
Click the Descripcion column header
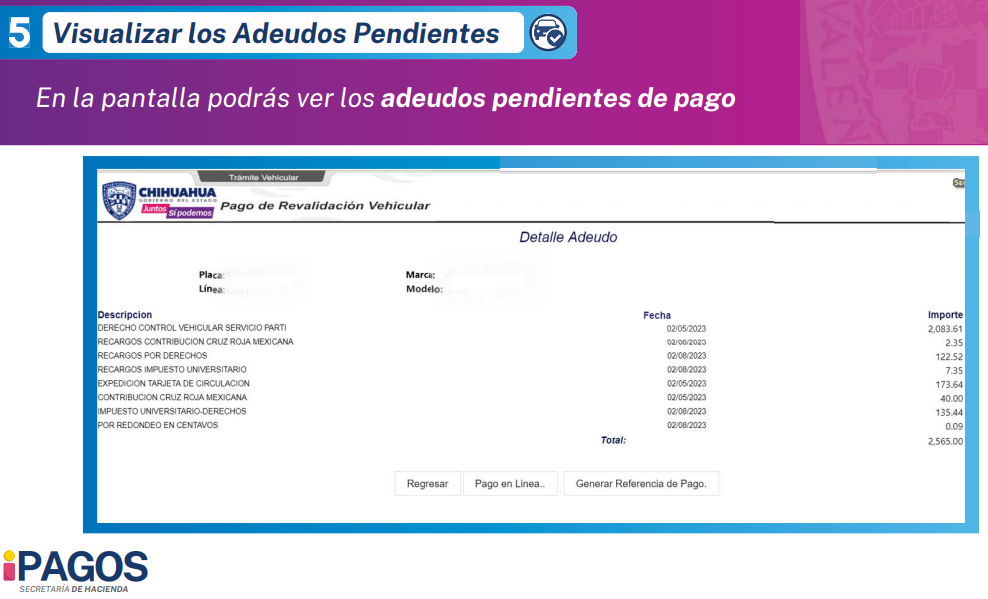[x=125, y=314]
